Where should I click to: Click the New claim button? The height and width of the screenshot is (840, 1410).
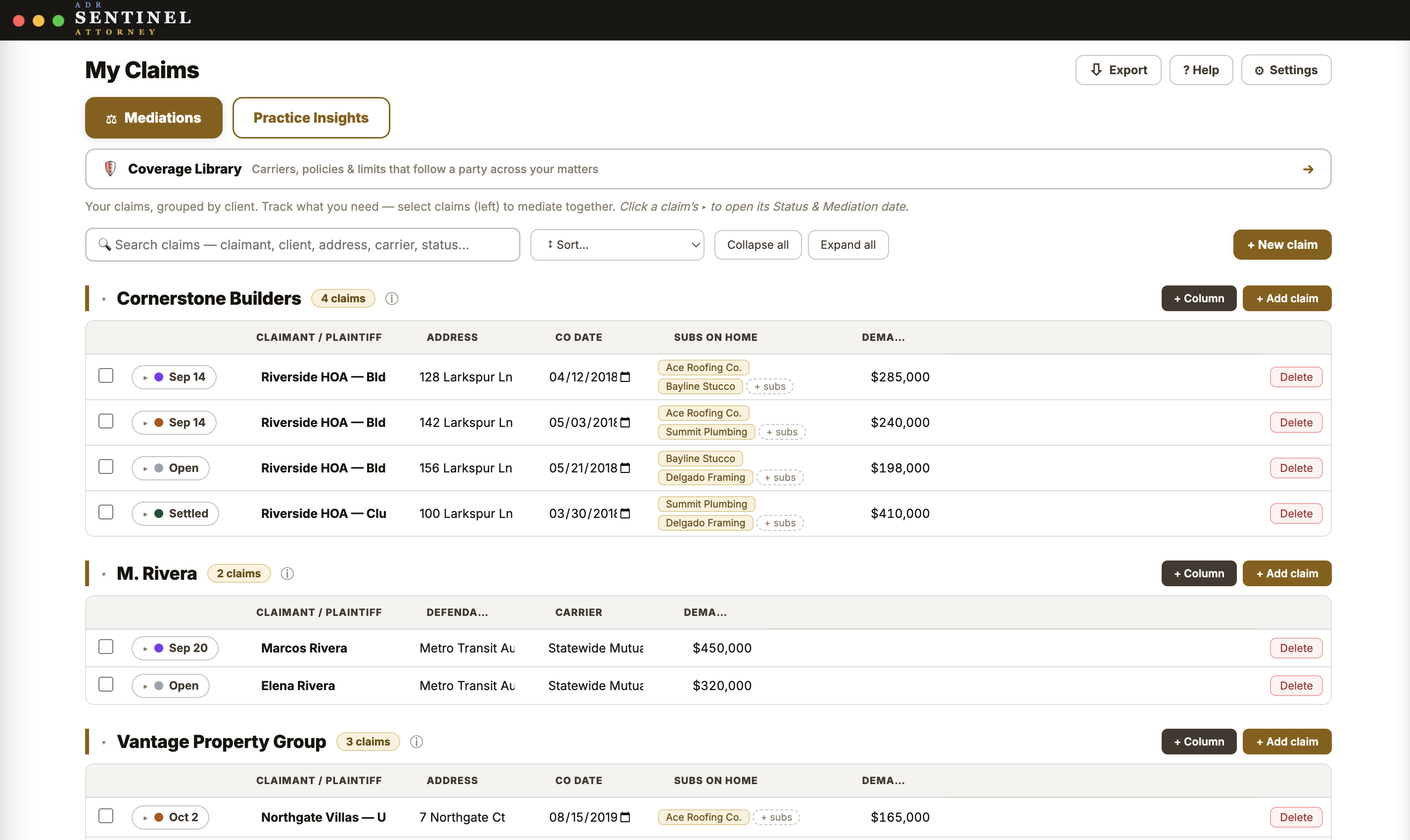tap(1282, 244)
